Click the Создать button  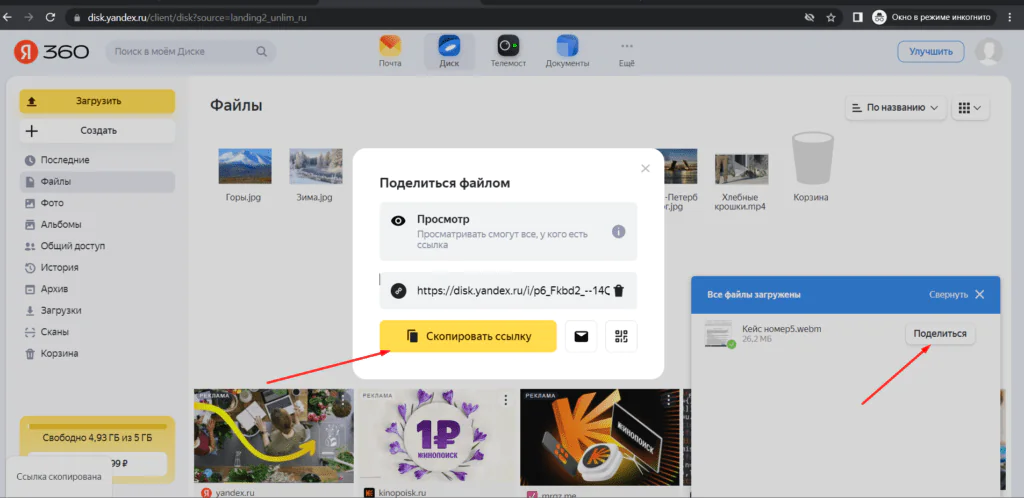(97, 131)
